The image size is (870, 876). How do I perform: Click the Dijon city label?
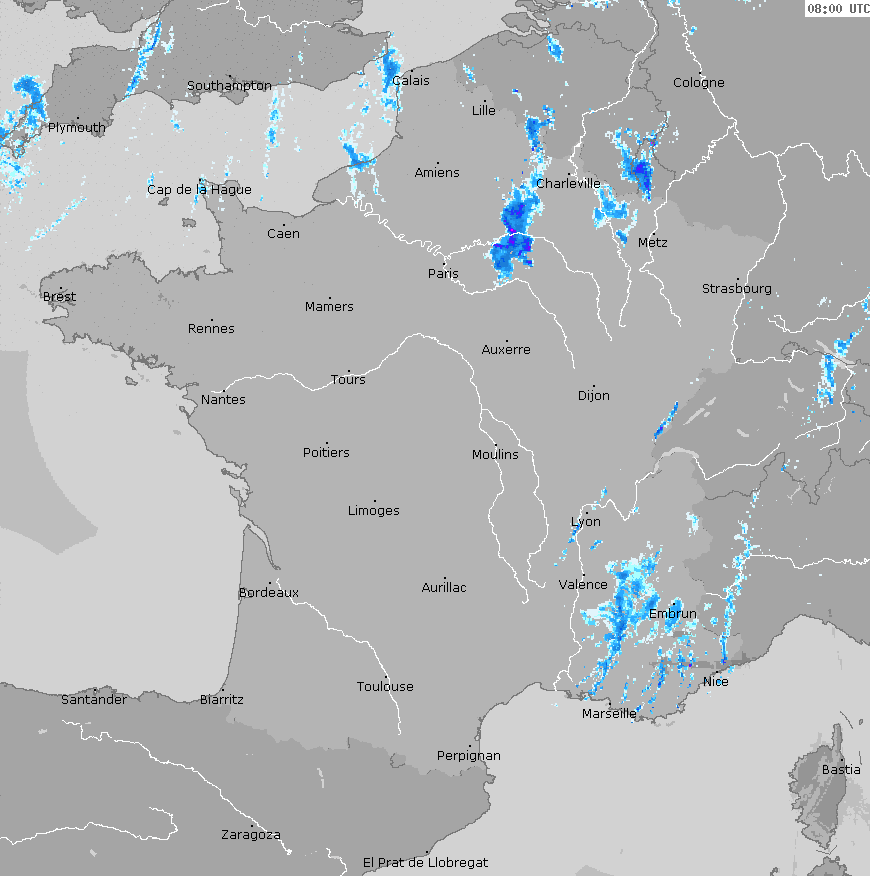(593, 396)
